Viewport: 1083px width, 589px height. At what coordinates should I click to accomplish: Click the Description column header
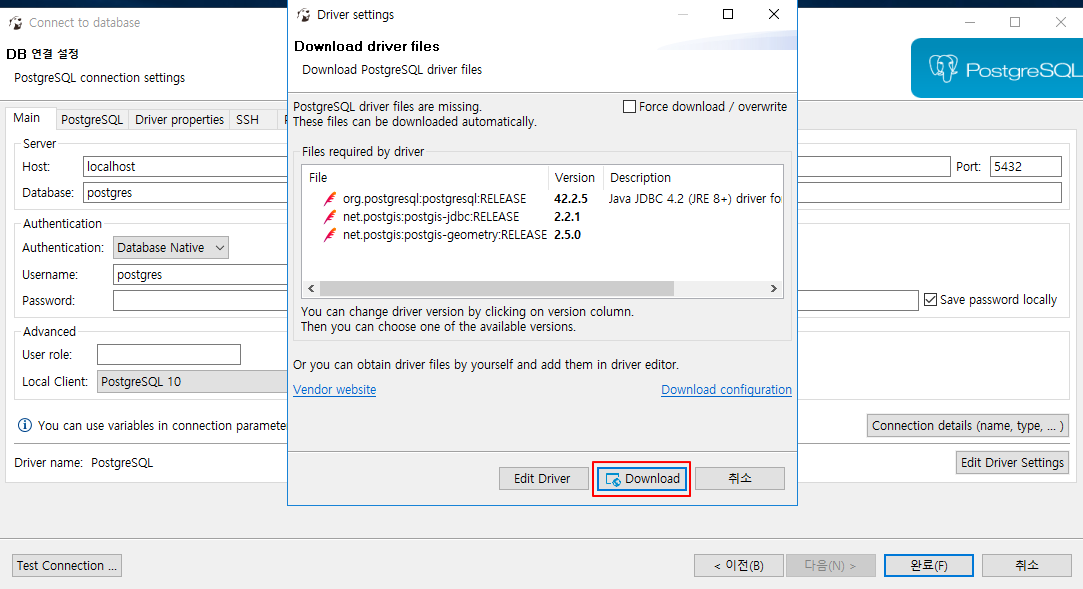693,177
